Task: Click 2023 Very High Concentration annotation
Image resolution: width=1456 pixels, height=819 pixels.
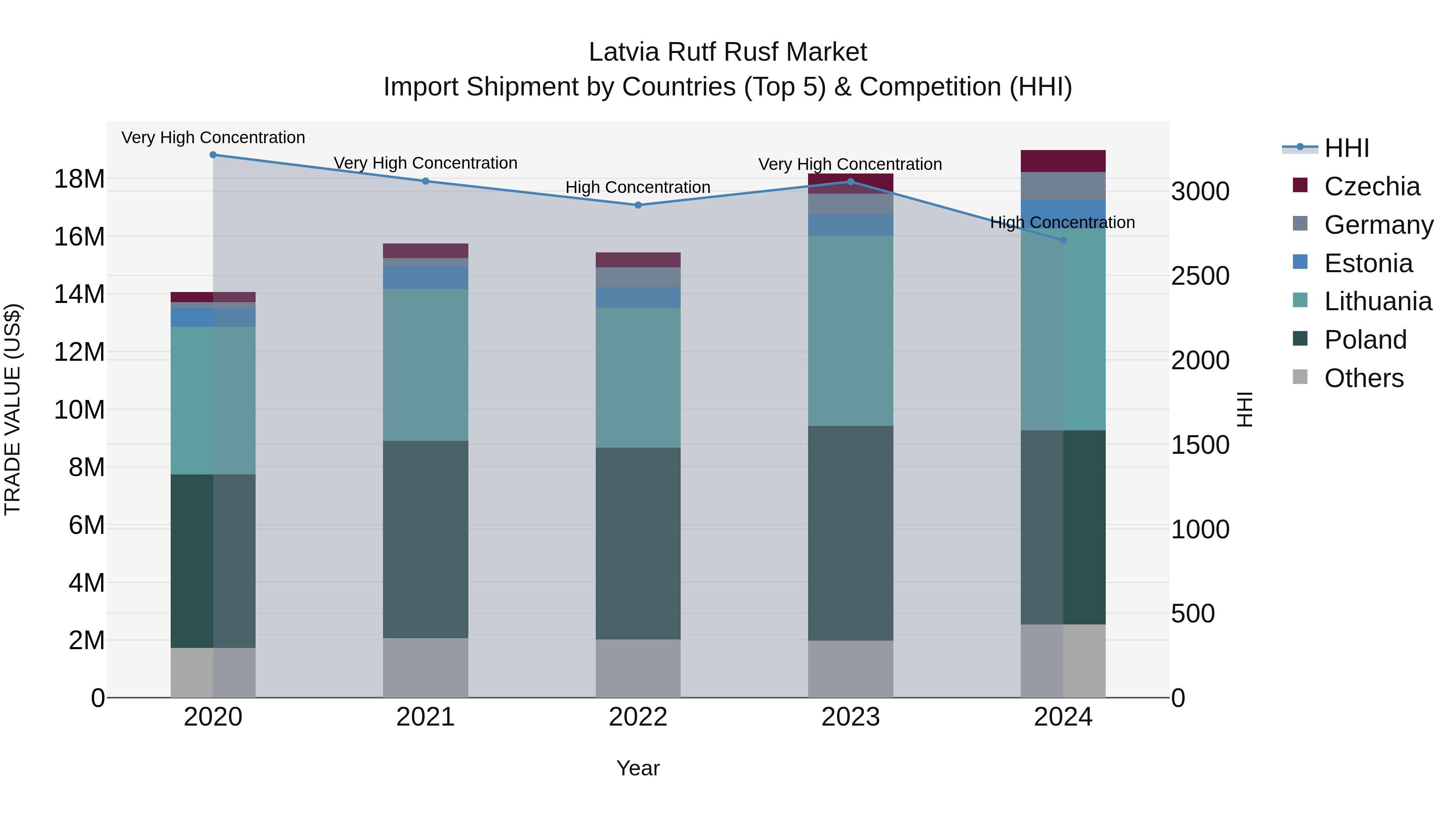Action: click(851, 164)
